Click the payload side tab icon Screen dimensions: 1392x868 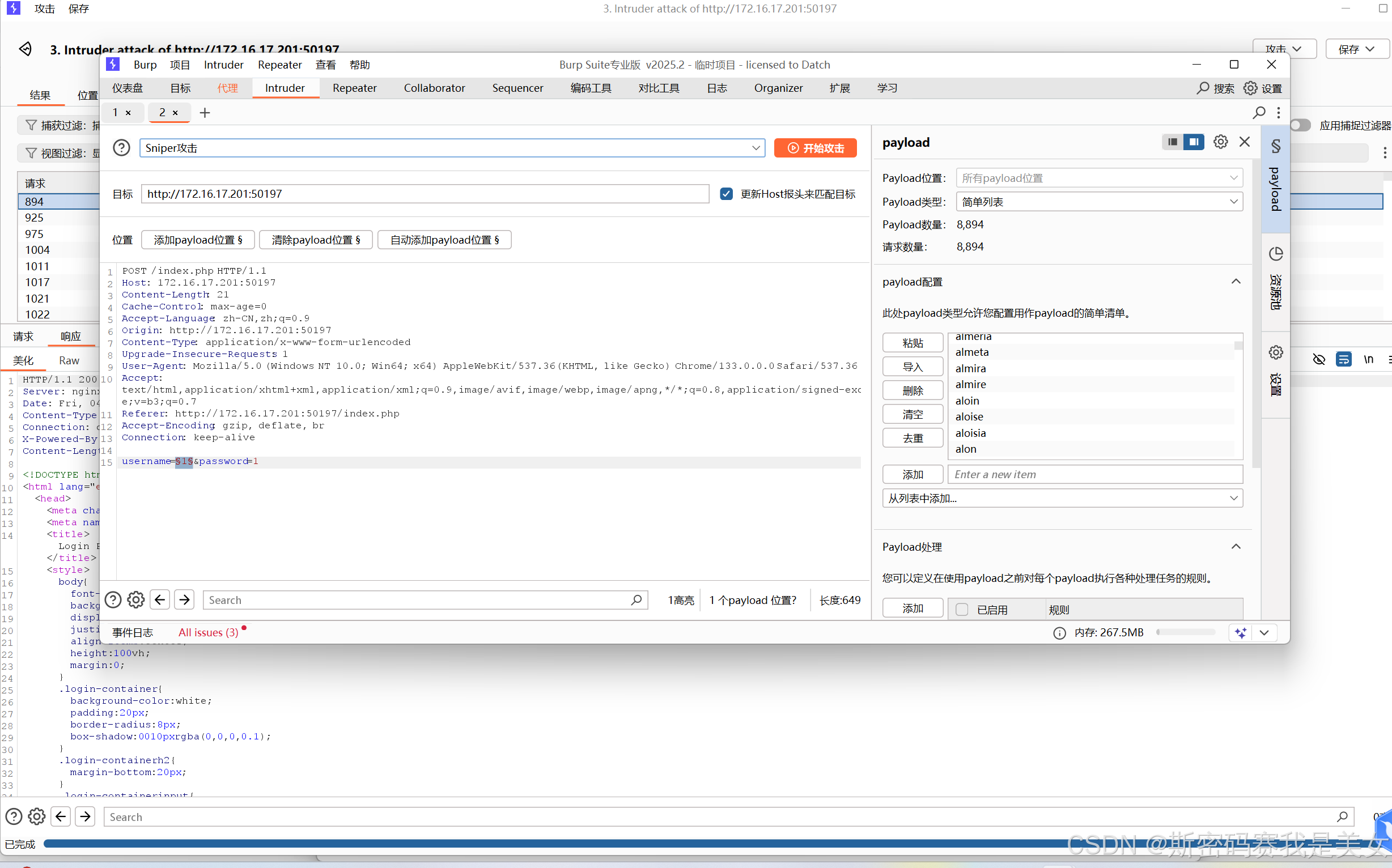pos(1275,147)
